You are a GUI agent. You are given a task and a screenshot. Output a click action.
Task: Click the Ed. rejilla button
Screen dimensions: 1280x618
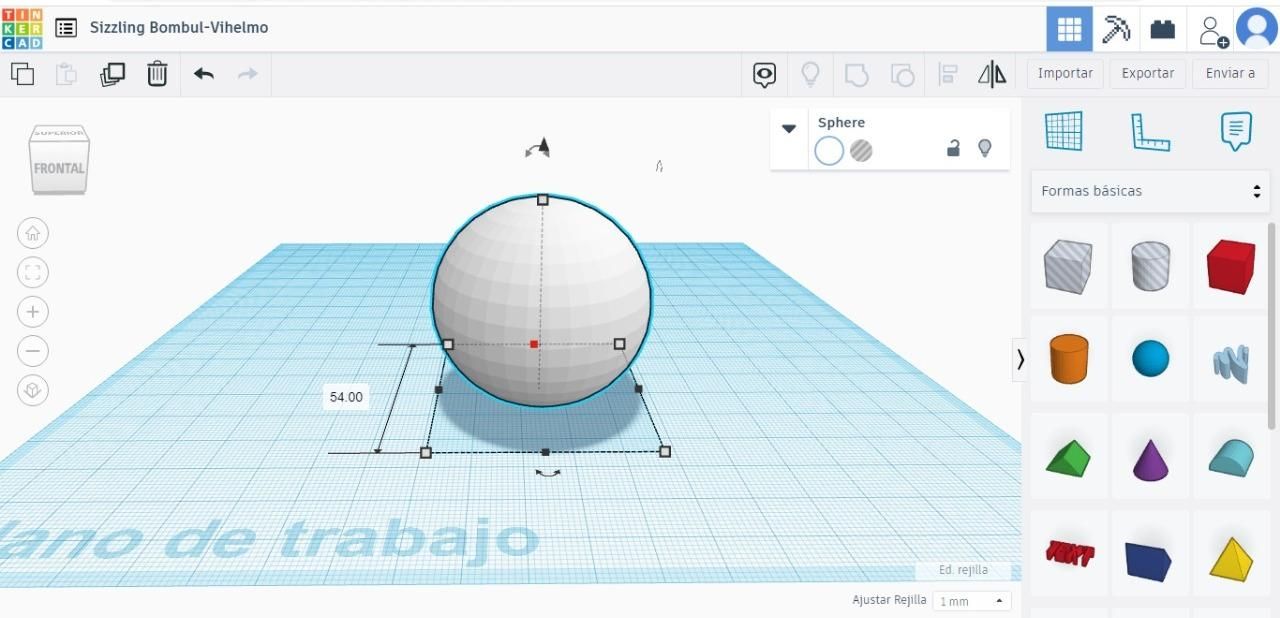click(x=964, y=570)
